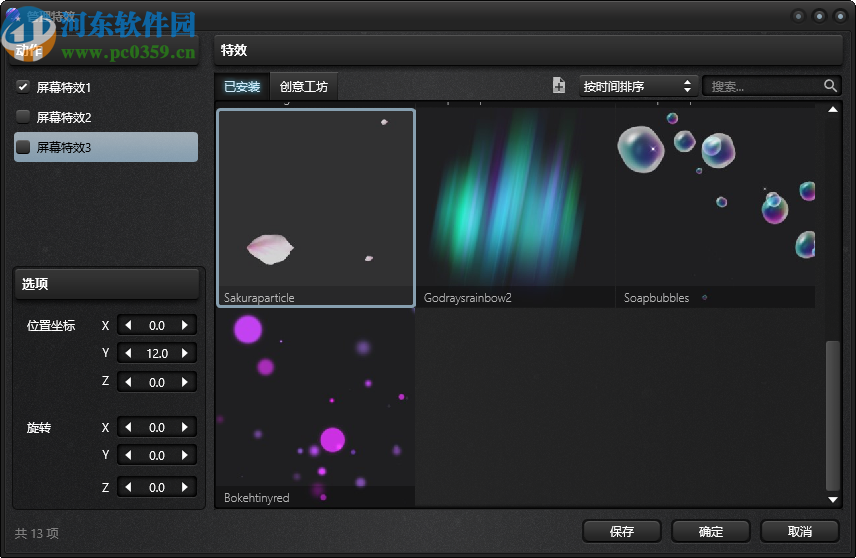The width and height of the screenshot is (856, 558).
Task: Click the import effect file icon
Action: pyautogui.click(x=558, y=86)
